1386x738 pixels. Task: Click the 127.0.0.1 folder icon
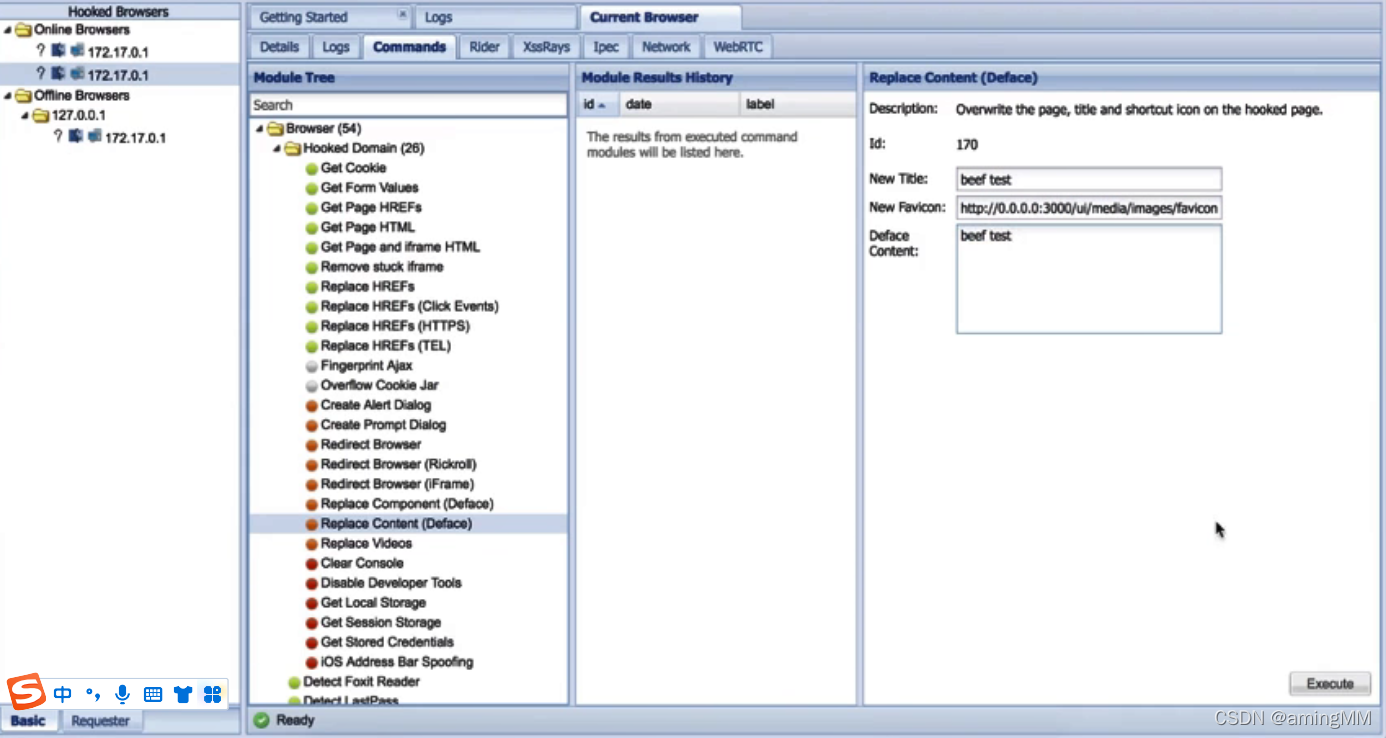pyautogui.click(x=41, y=116)
